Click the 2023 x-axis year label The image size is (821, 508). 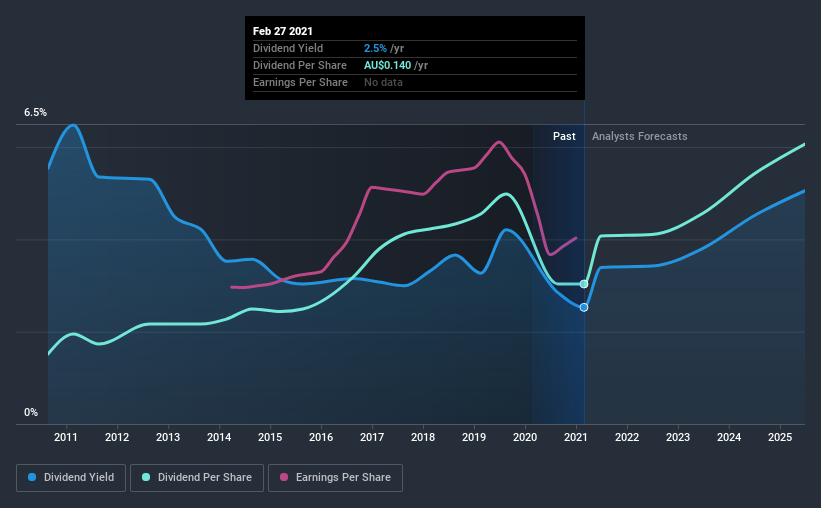(x=678, y=437)
